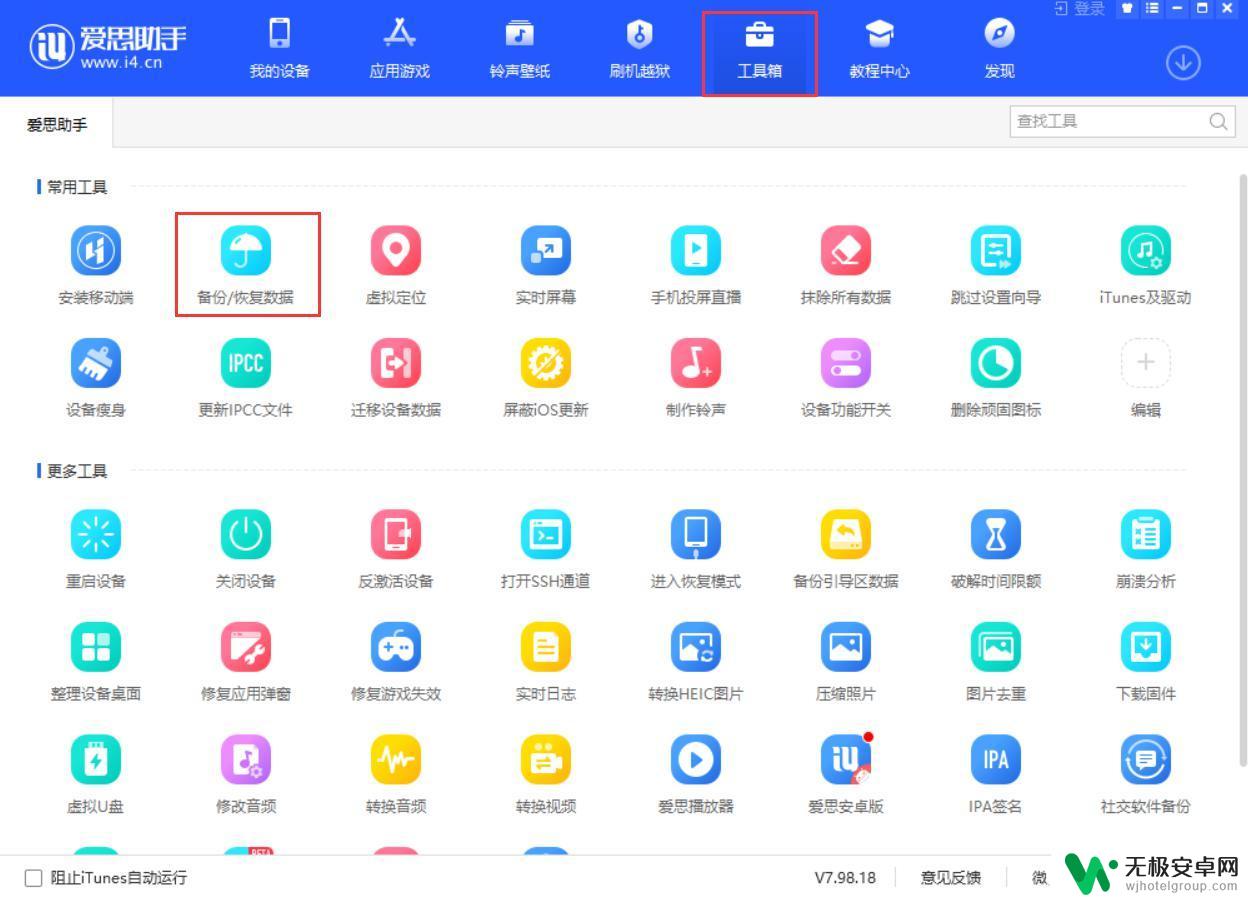Open 社交软件备份 tool
Viewport: 1248px width, 899px height.
coord(1146,760)
